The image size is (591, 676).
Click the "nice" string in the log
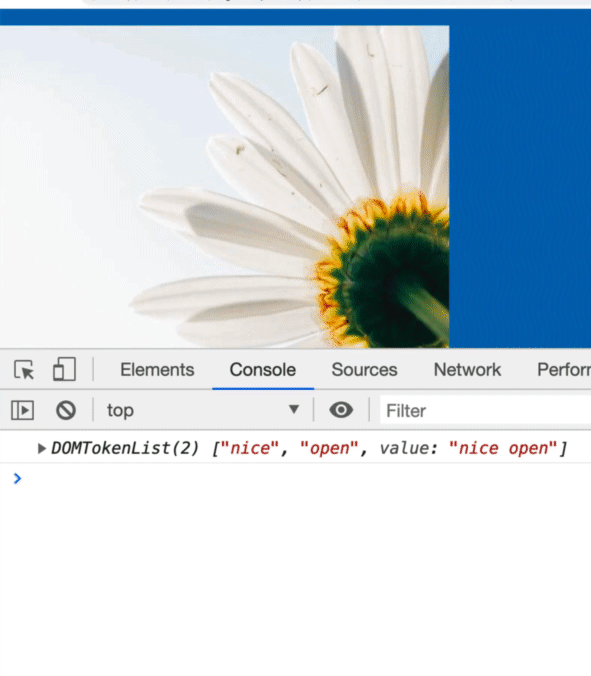coord(250,448)
